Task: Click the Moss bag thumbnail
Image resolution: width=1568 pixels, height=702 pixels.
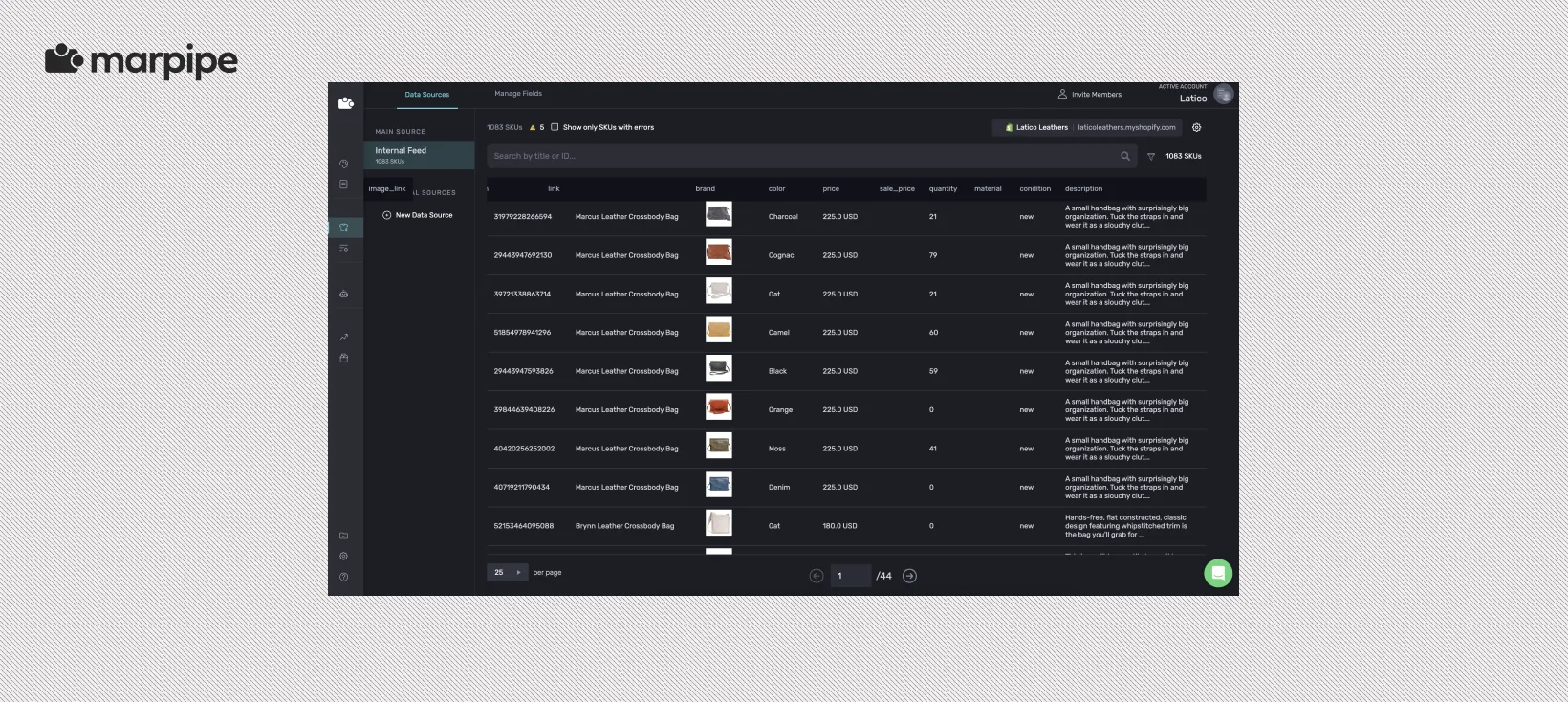Action: 719,446
